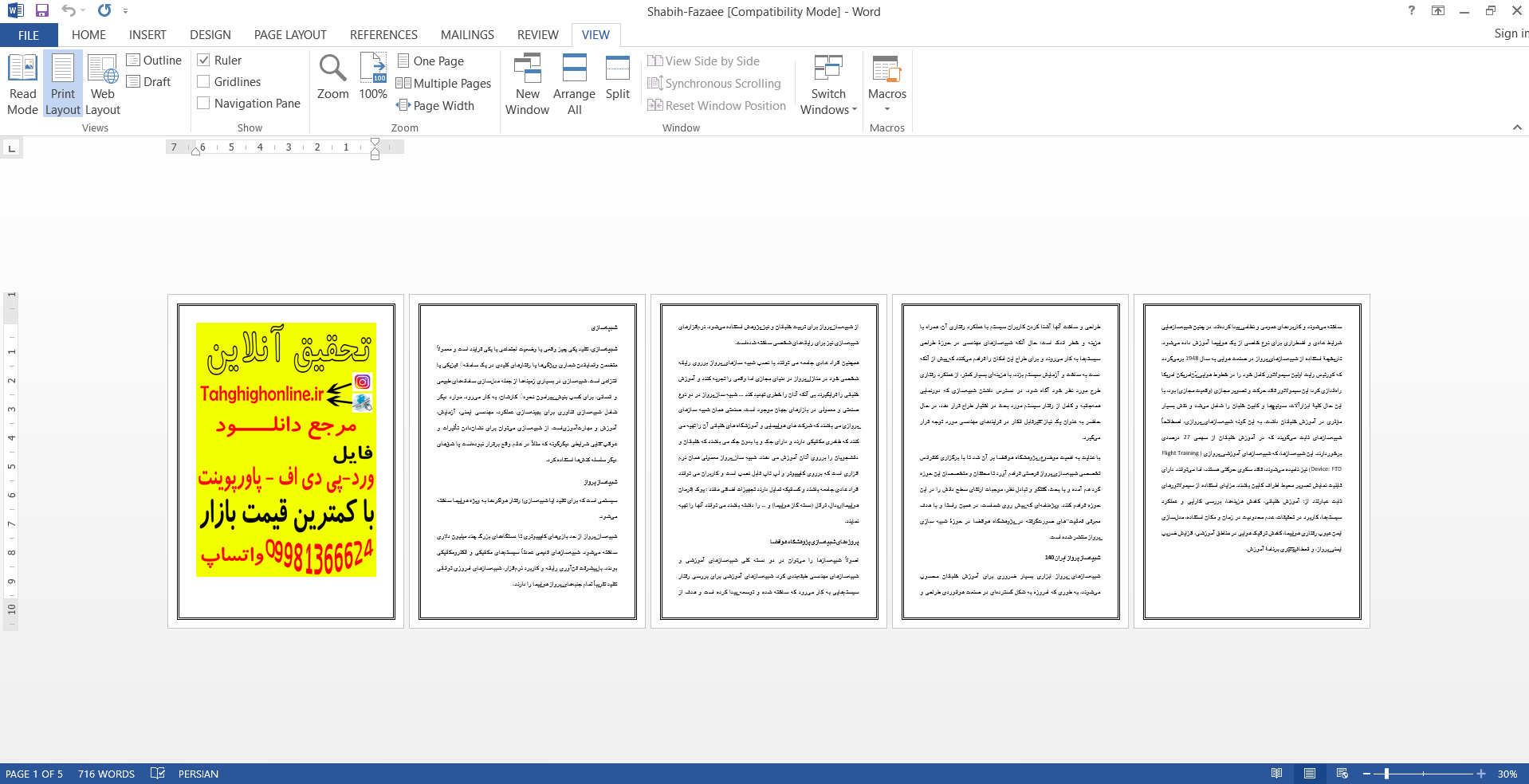Save the document from quick access toolbar
Image resolution: width=1529 pixels, height=784 pixels.
[42, 11]
